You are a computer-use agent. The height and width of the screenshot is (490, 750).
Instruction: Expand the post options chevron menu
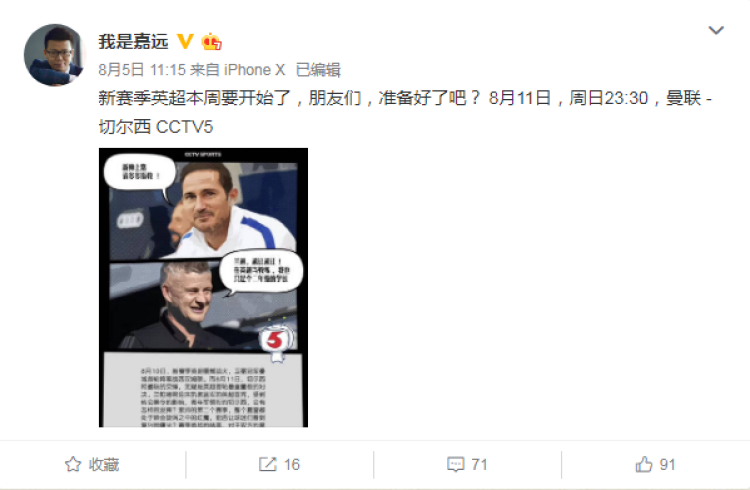click(x=716, y=30)
